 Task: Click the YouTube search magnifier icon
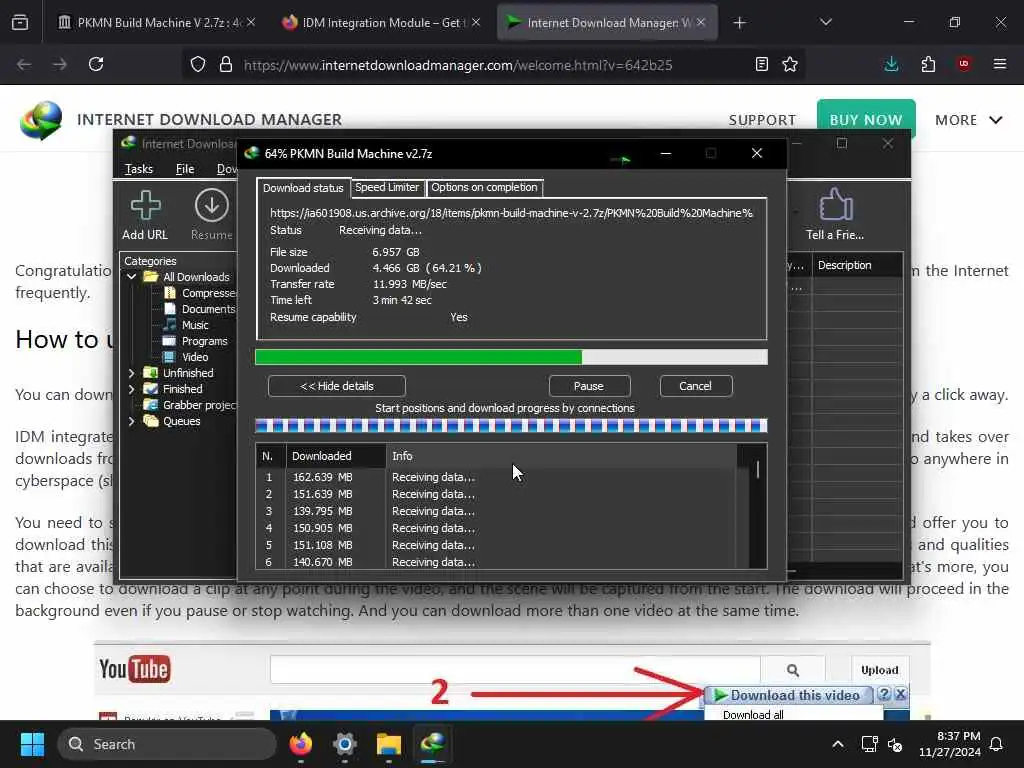coord(793,670)
